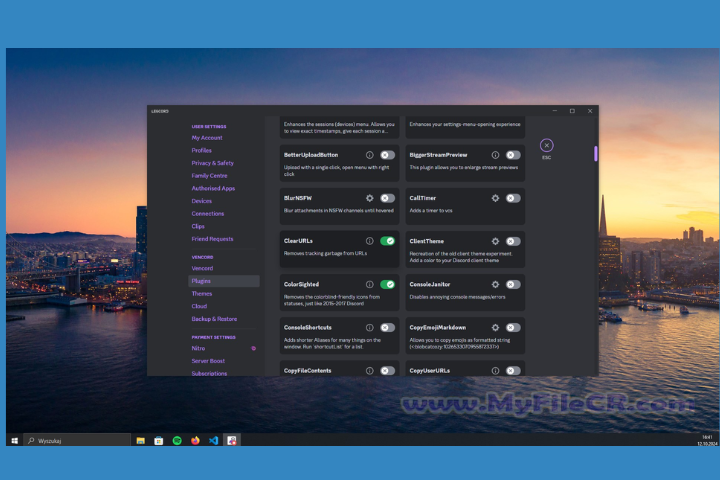This screenshot has width=720, height=480.
Task: Disable the ColorSighted plugin
Action: 388,284
